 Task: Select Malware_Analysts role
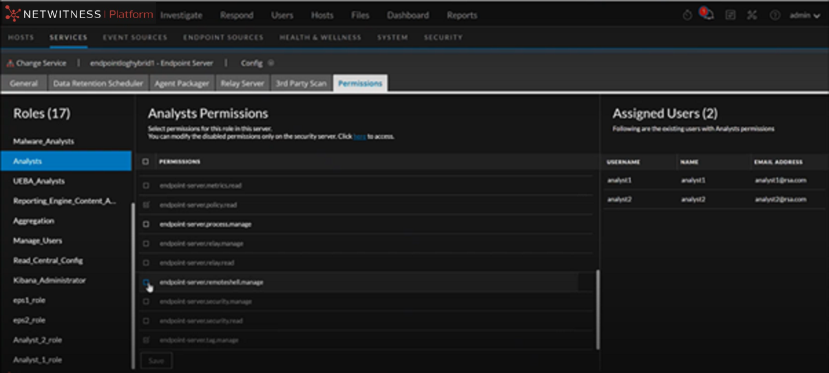point(43,142)
